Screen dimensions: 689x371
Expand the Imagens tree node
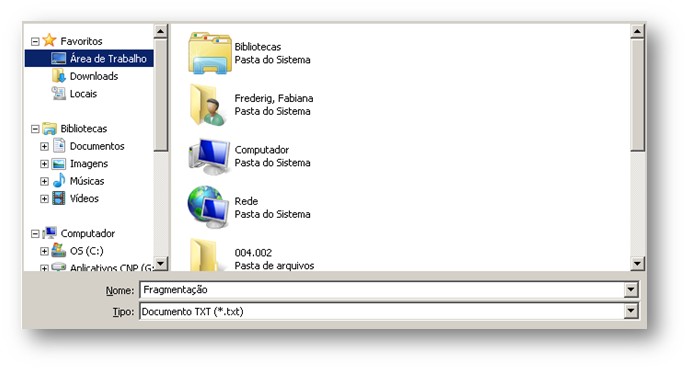44,164
